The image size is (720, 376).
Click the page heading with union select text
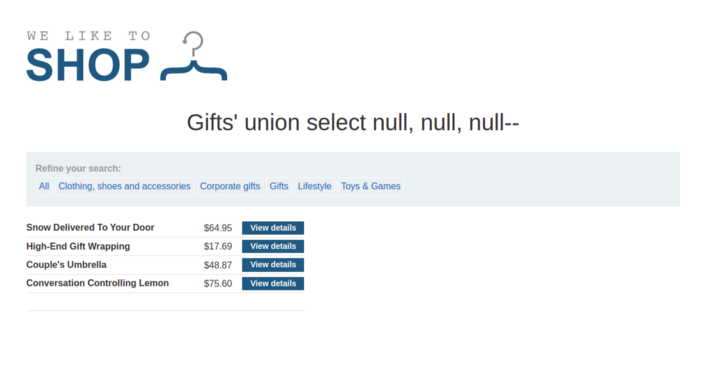coord(353,123)
